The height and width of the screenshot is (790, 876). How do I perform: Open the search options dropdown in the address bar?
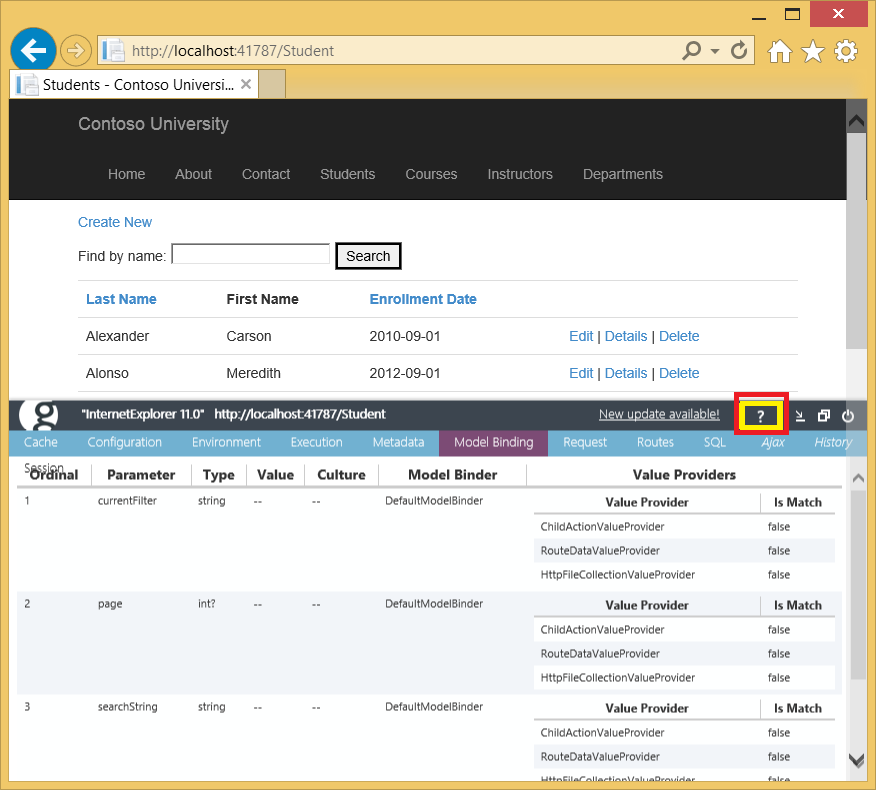coord(715,50)
